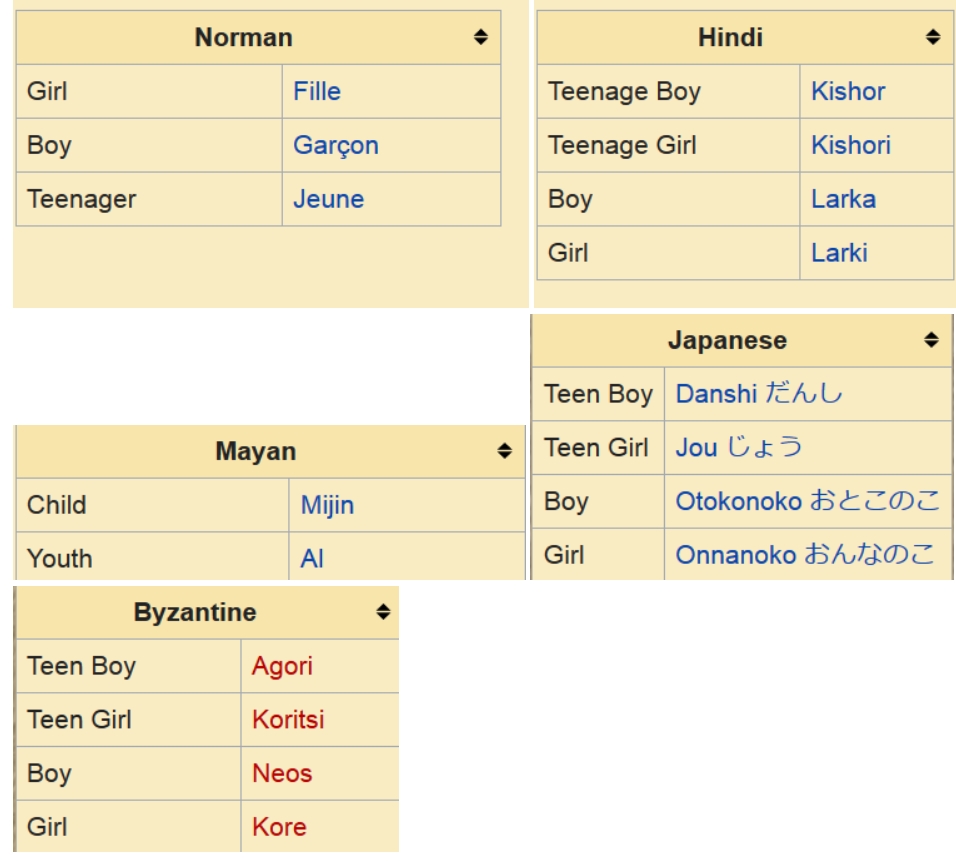The width and height of the screenshot is (956, 861).
Task: Open the Larka link
Action: [x=843, y=199]
